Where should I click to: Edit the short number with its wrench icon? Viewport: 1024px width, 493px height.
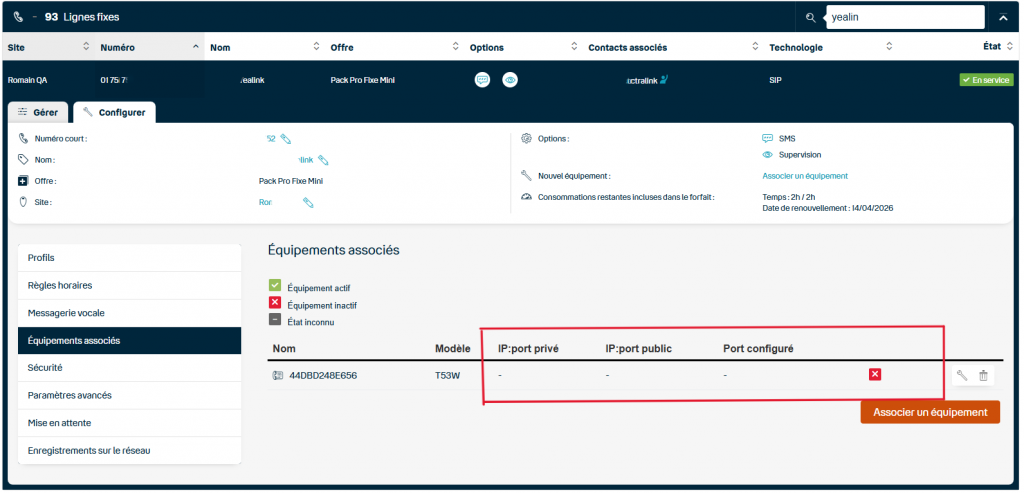pos(286,139)
